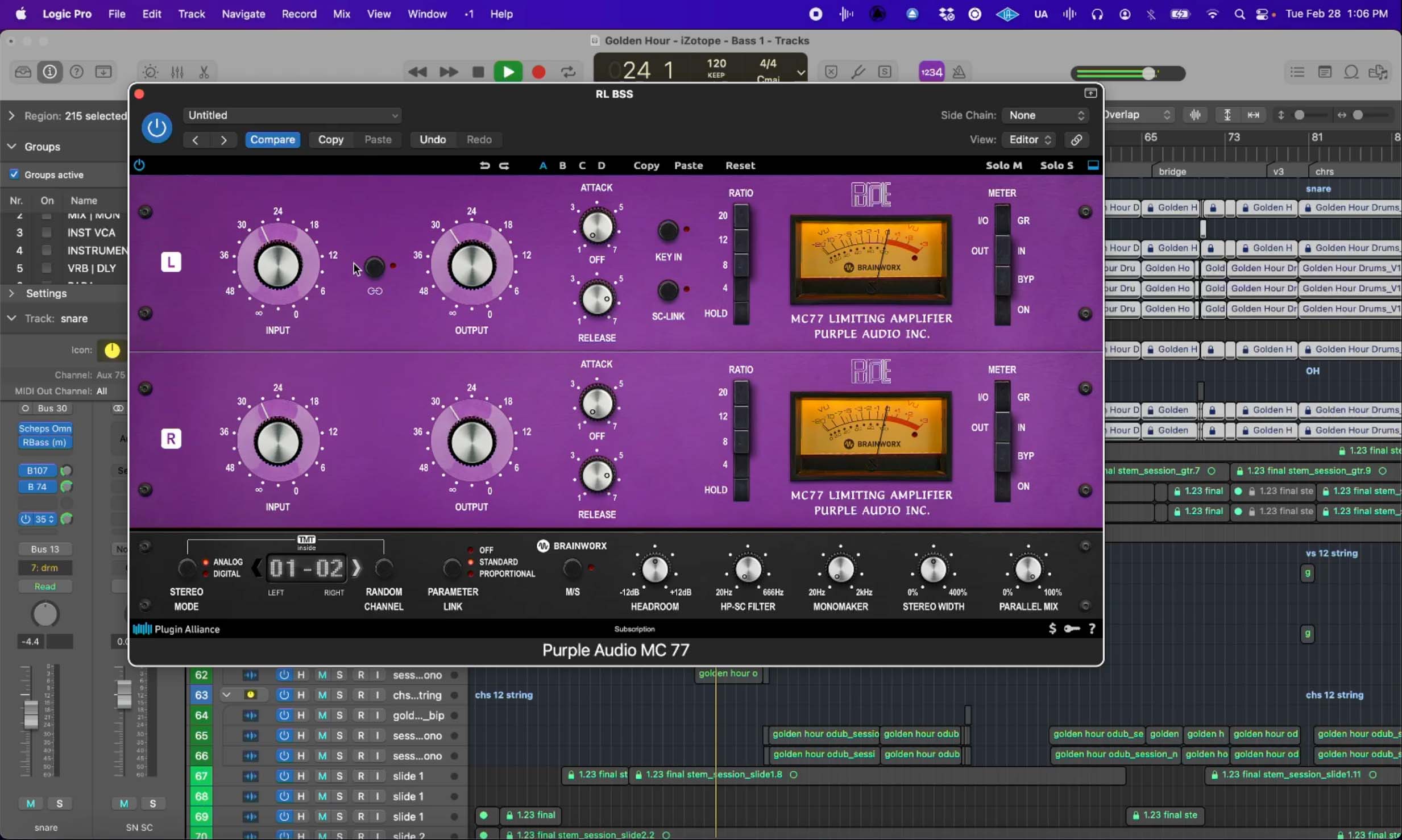Toggle the Parameter Link button

(x=452, y=568)
